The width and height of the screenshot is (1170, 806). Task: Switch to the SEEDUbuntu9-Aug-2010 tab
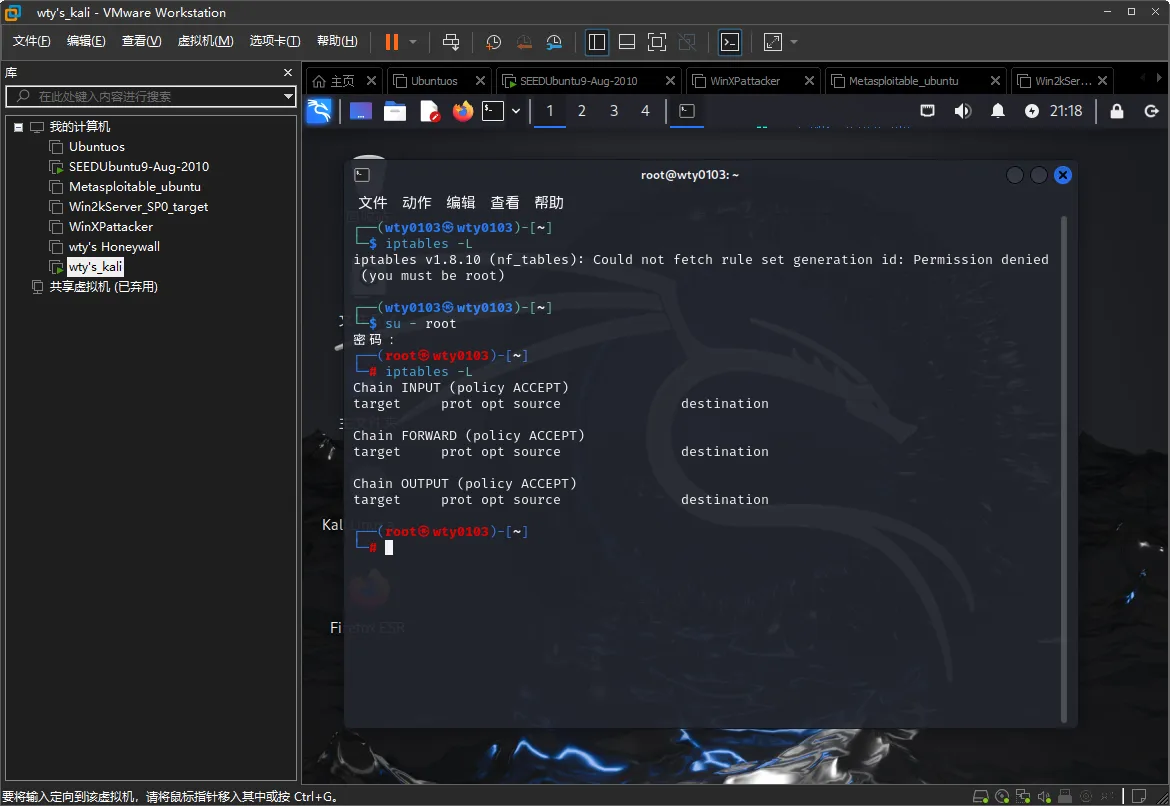click(x=578, y=81)
